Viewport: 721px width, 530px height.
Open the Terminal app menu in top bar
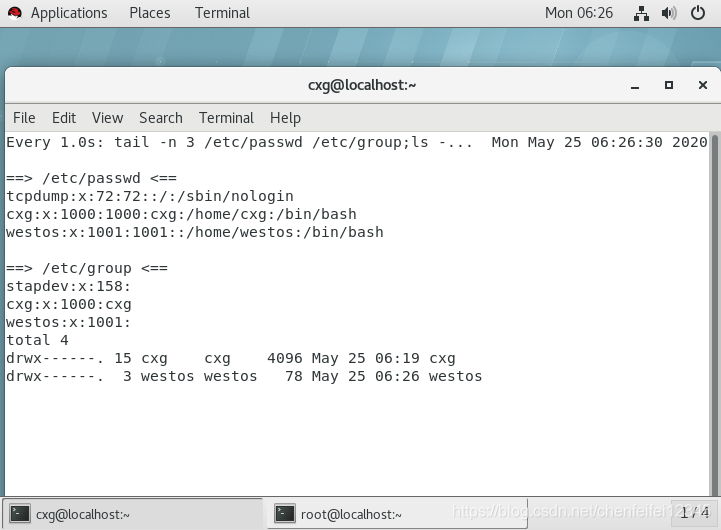click(x=222, y=13)
